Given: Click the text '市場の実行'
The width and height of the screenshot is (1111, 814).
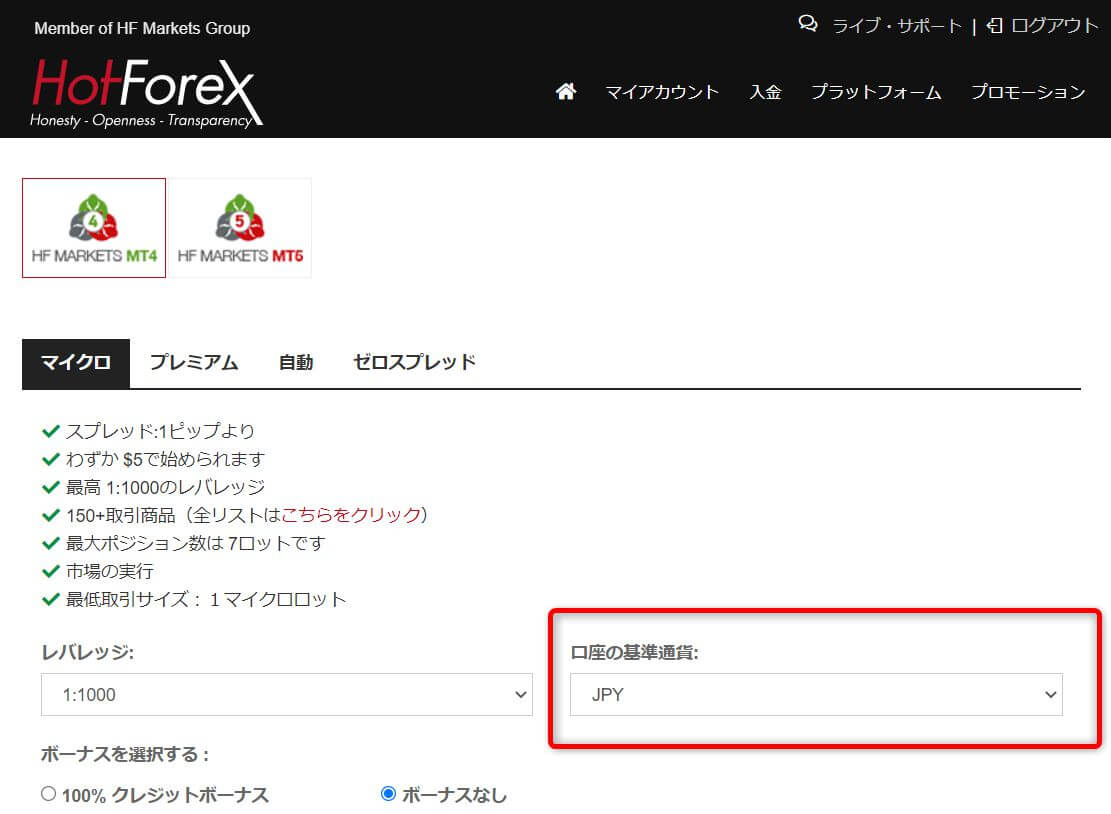Looking at the screenshot, I should 110,572.
